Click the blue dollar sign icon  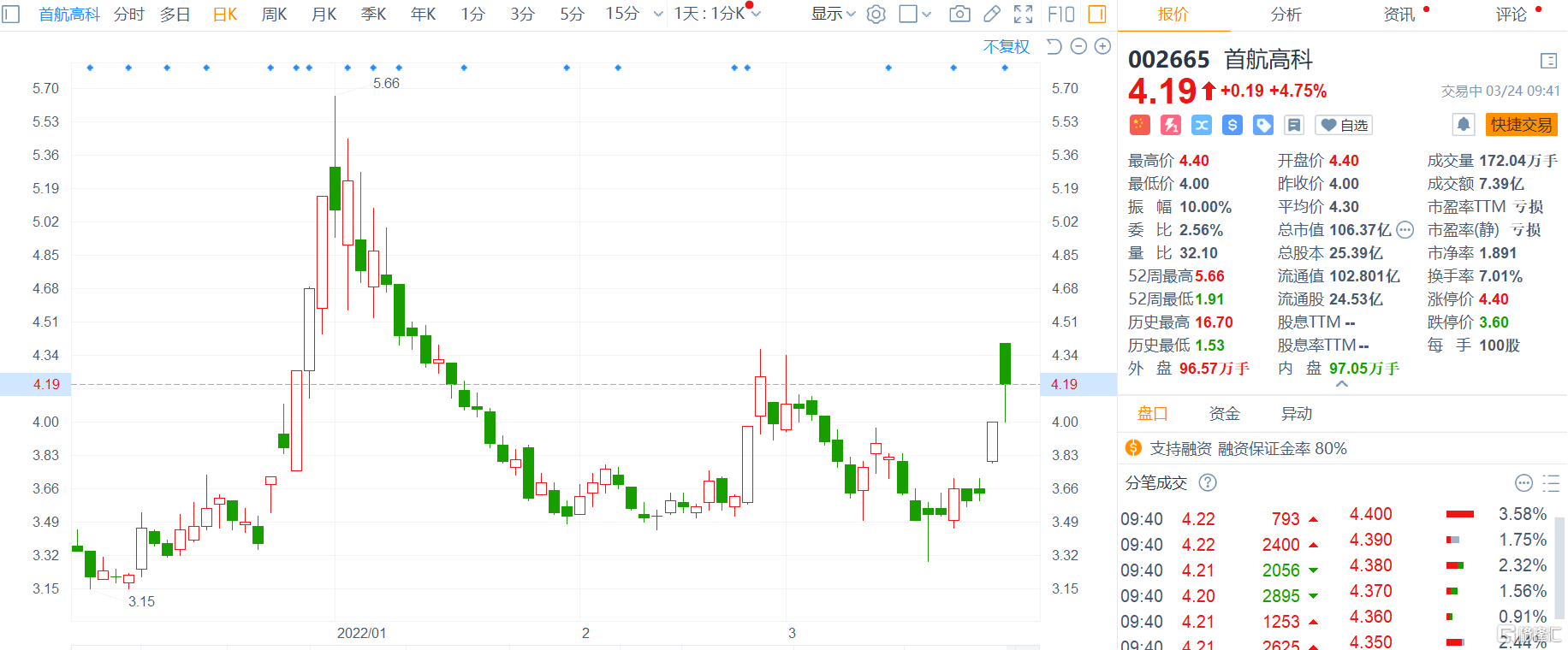pos(1232,125)
